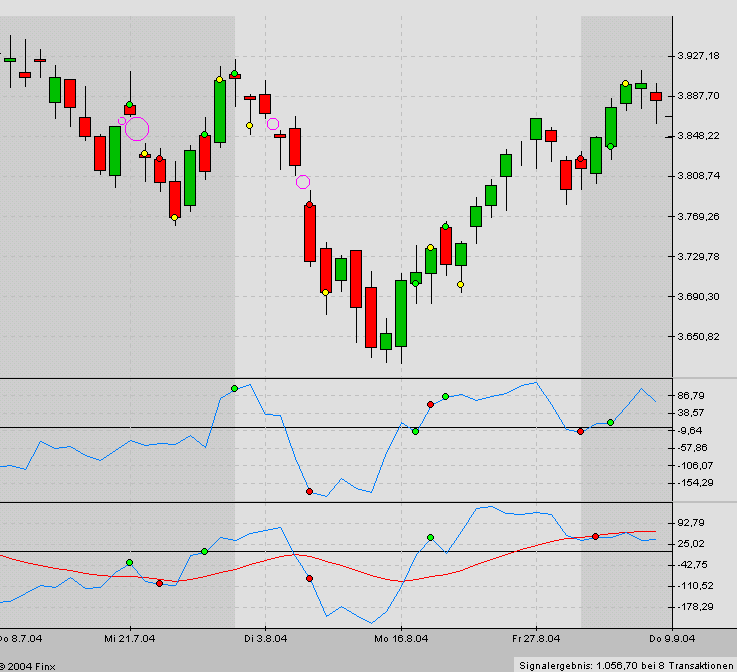Image resolution: width=737 pixels, height=672 pixels.
Task: Click the -178,29 bottom indicator axis value
Action: (x=693, y=607)
